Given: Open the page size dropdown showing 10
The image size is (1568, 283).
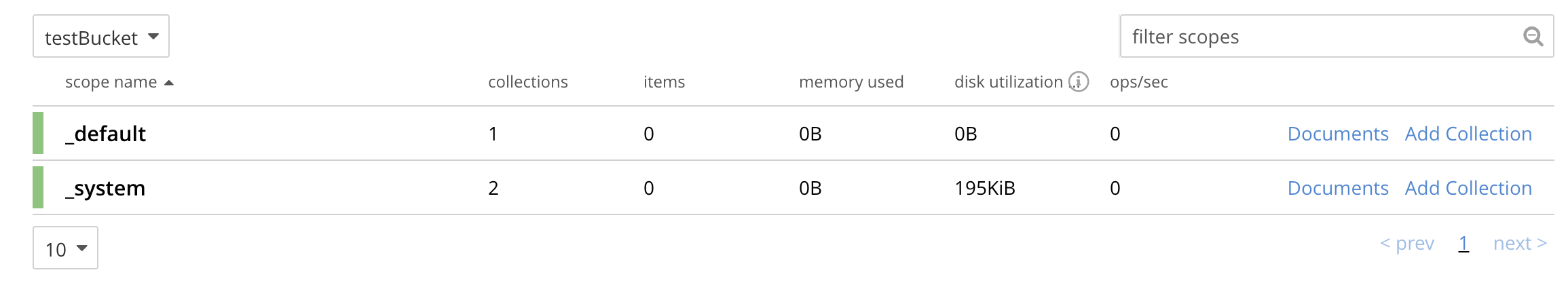Looking at the screenshot, I should pos(65,248).
